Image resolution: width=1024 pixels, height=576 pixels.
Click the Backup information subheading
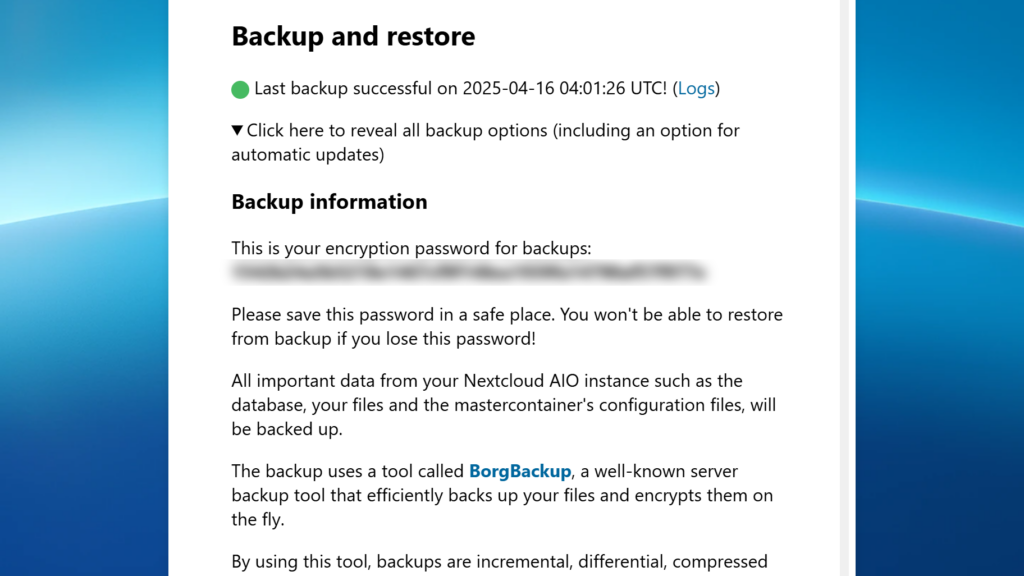coord(329,201)
